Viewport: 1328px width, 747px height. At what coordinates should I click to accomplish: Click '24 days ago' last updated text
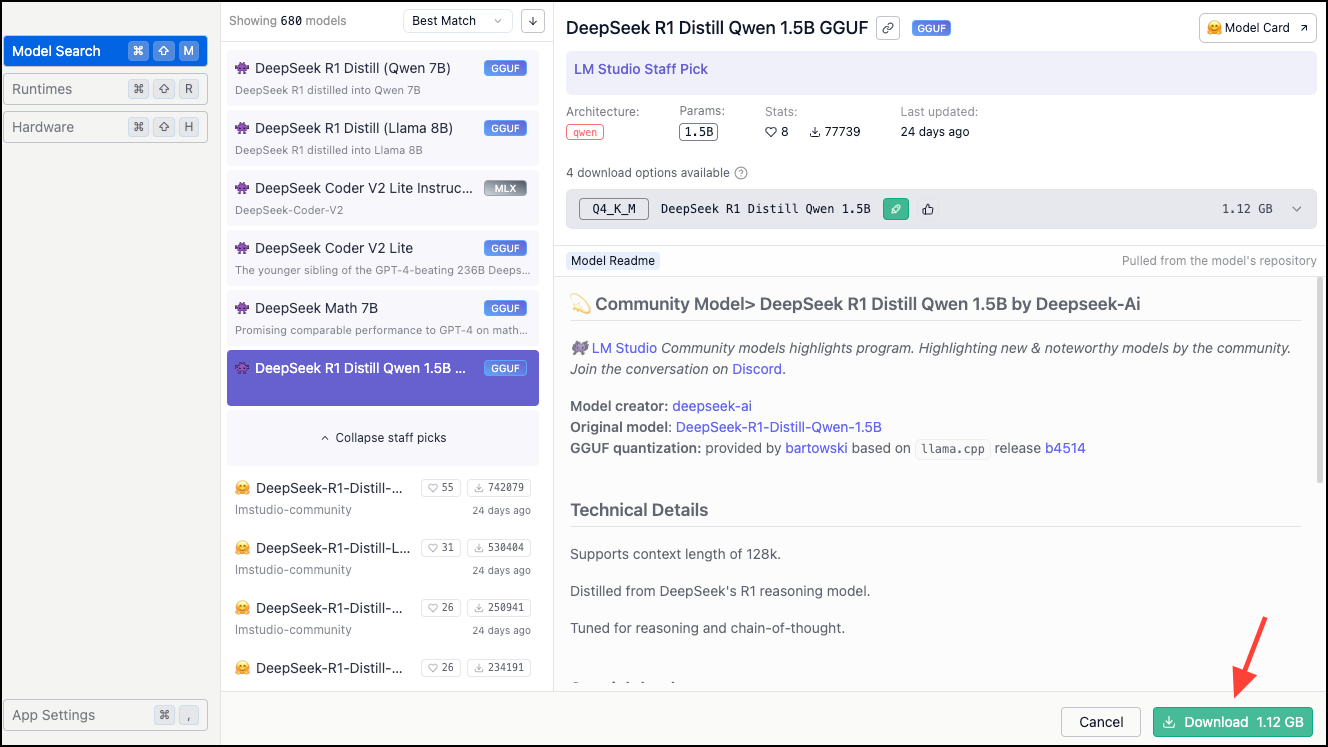tap(935, 132)
